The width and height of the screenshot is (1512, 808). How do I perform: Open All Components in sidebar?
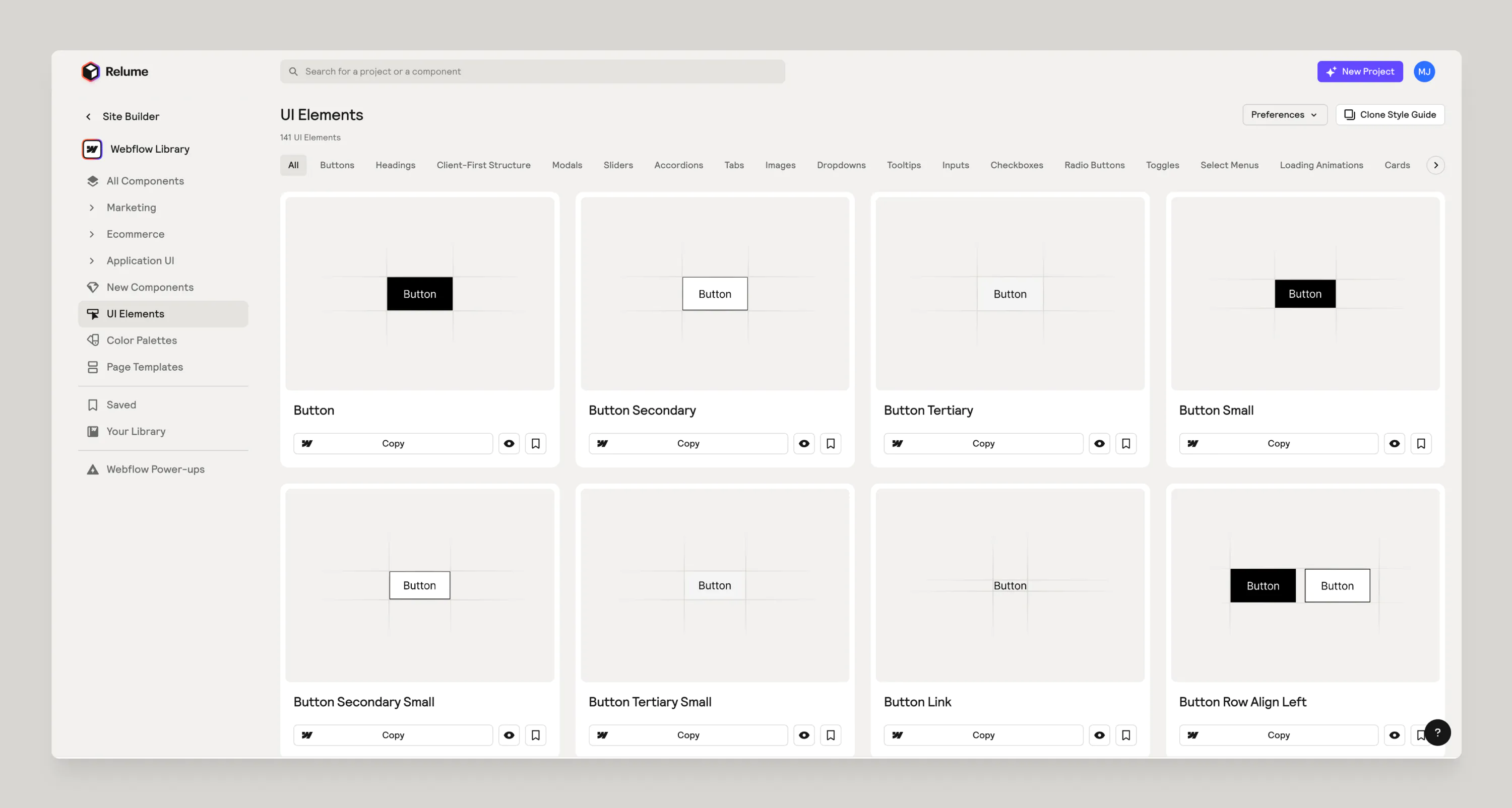[145, 181]
